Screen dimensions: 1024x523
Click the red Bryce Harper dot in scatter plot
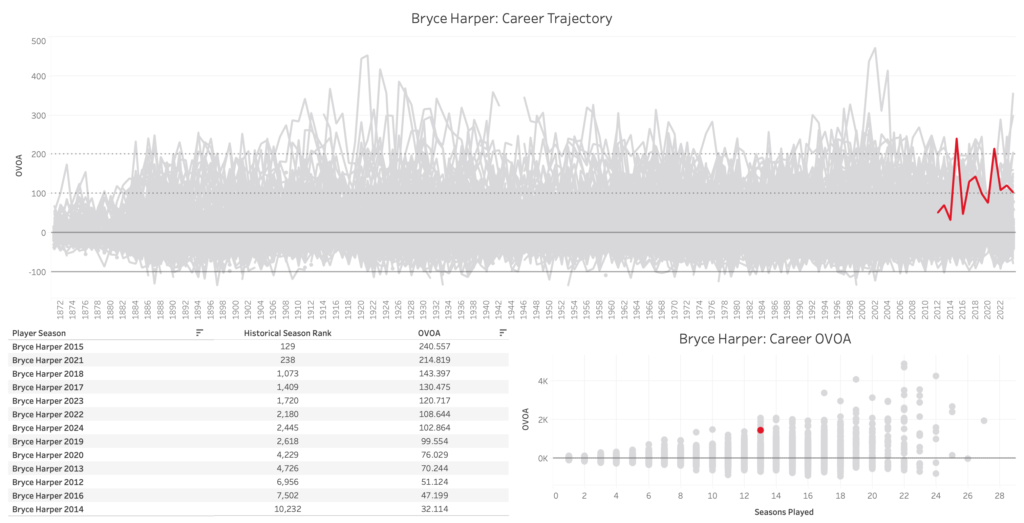760,430
